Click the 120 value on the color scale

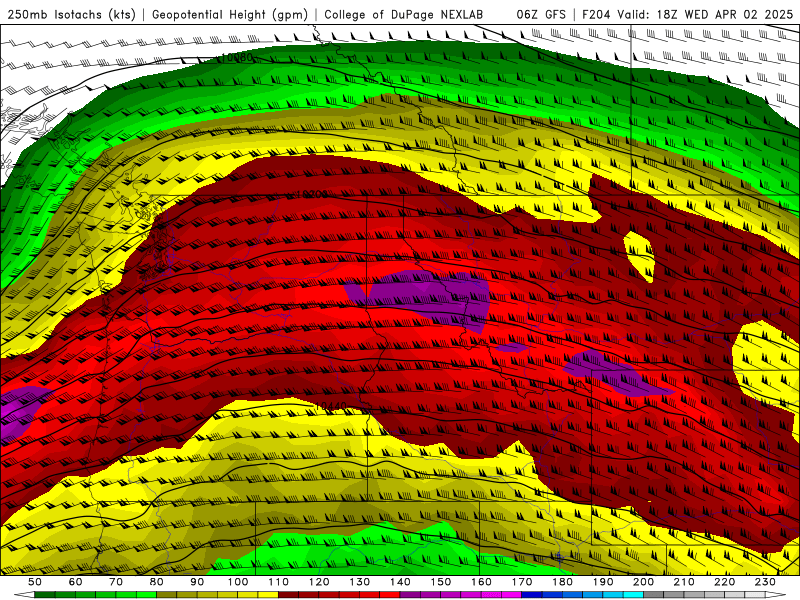click(319, 582)
